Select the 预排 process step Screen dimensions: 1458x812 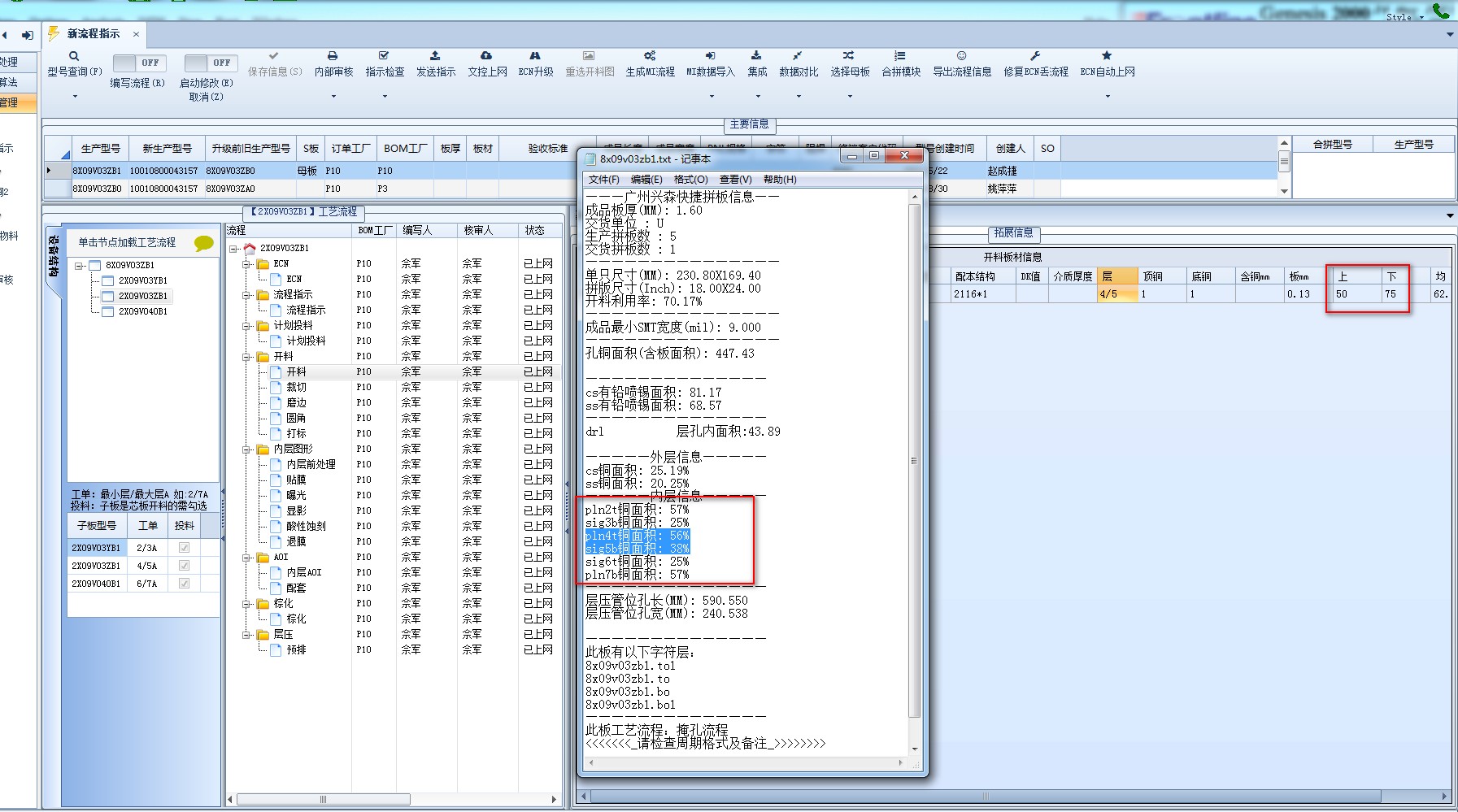click(296, 650)
